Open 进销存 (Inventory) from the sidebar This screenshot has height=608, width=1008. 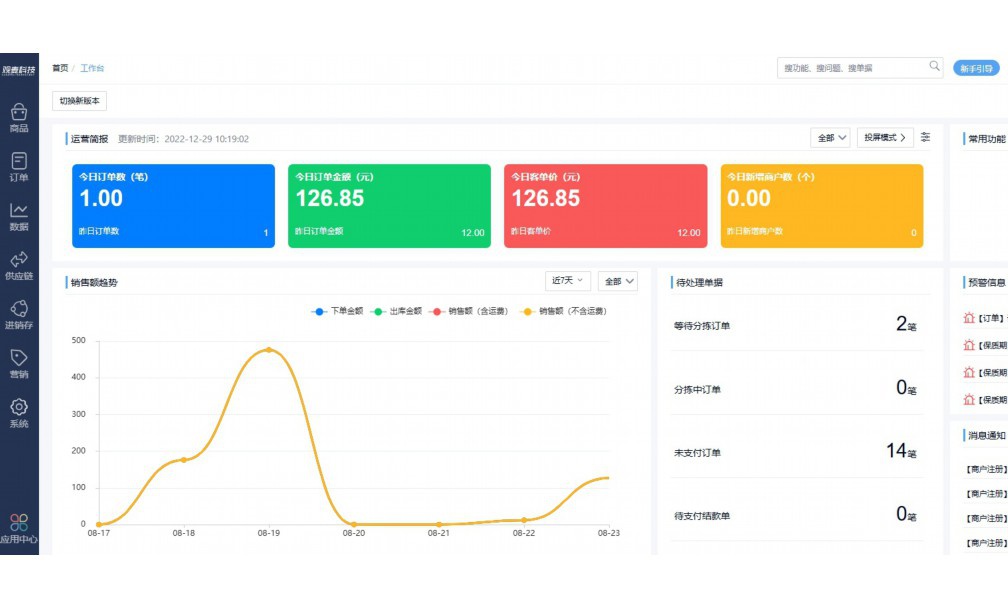click(x=19, y=314)
